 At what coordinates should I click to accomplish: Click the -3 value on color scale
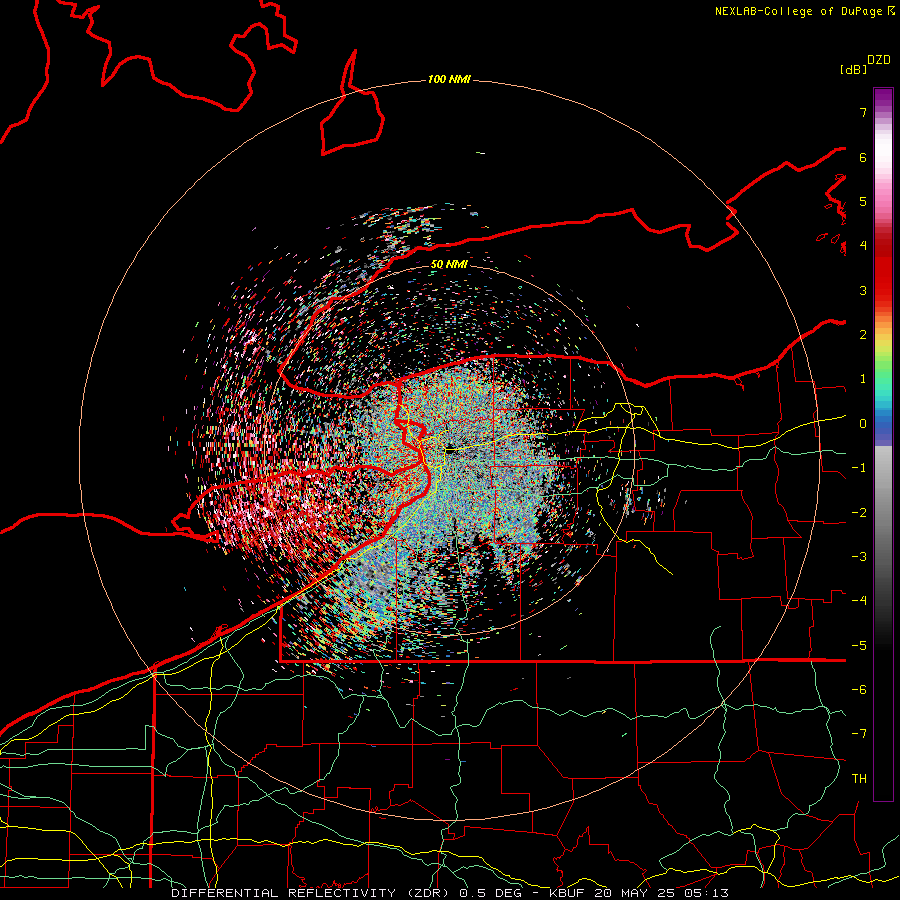tap(859, 557)
